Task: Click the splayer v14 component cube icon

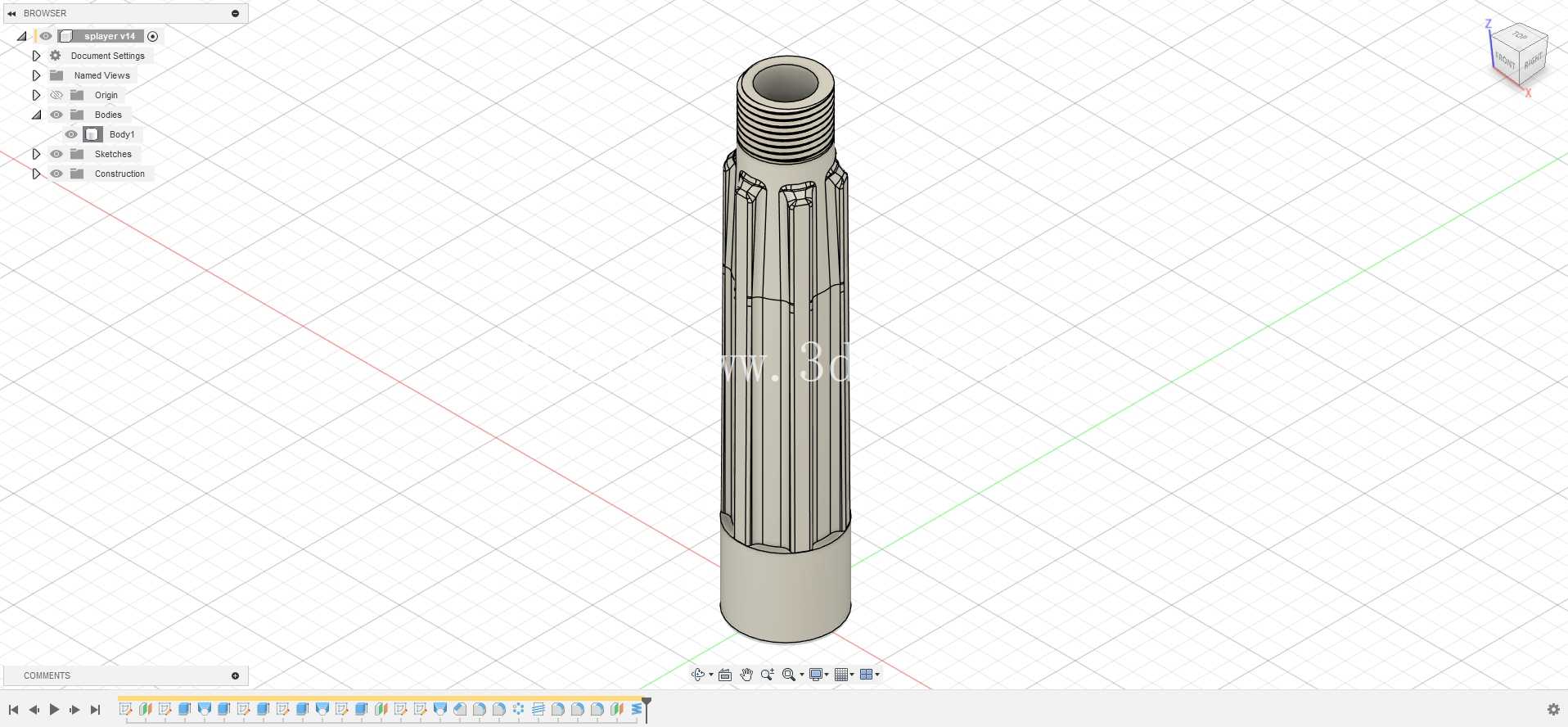Action: click(66, 36)
